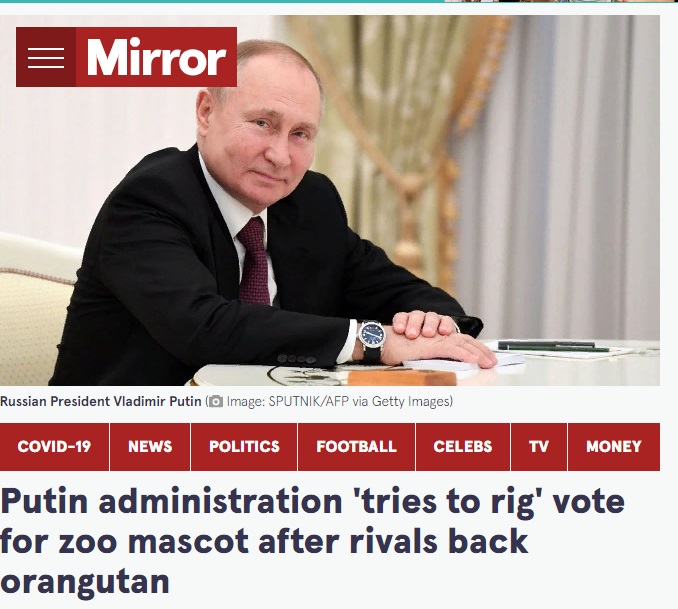Screen dimensions: 678x609
Task: Go to the NEWS section
Action: (150, 447)
